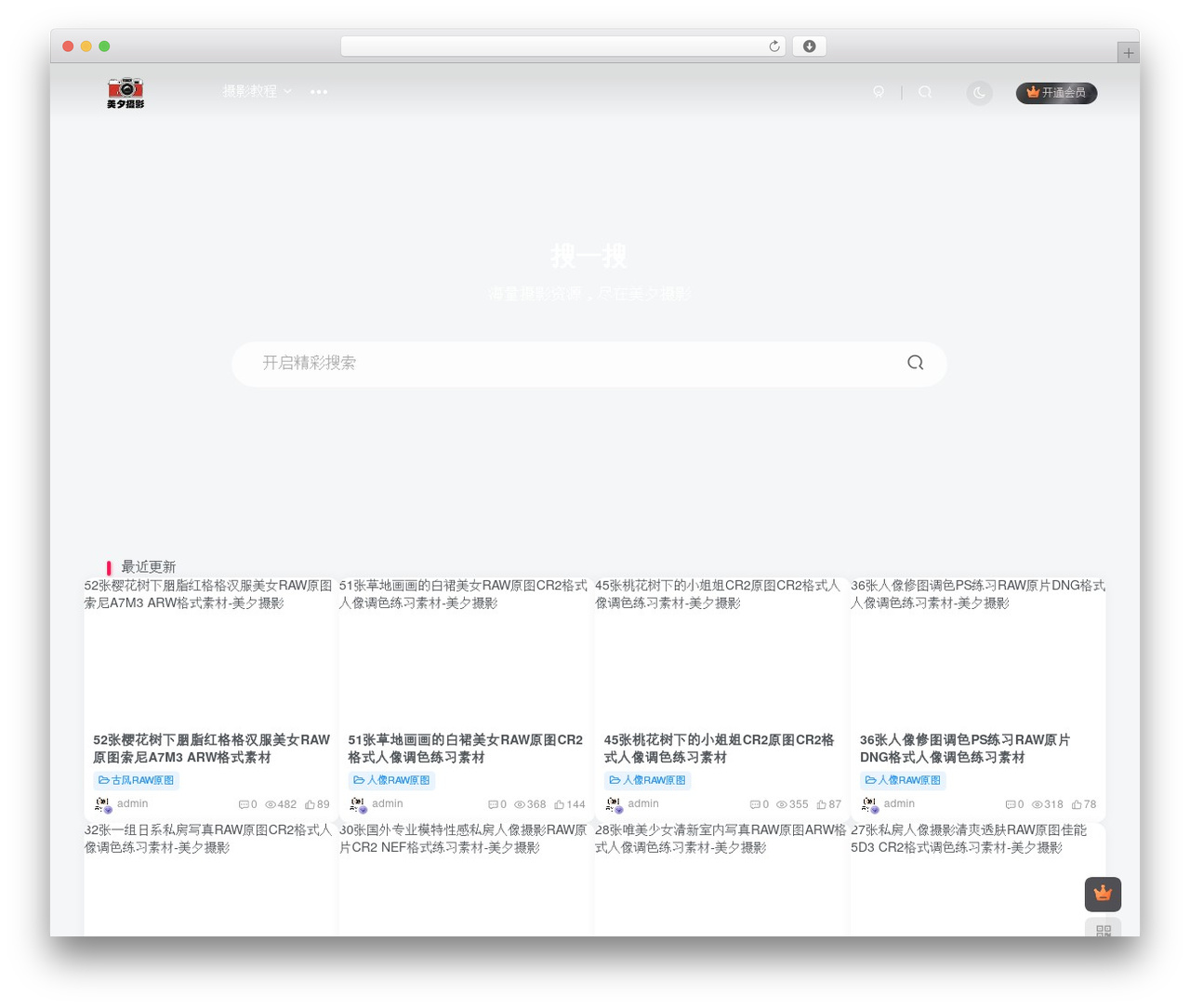Select 人像RAW原图 tag on the 36张 card

(904, 780)
